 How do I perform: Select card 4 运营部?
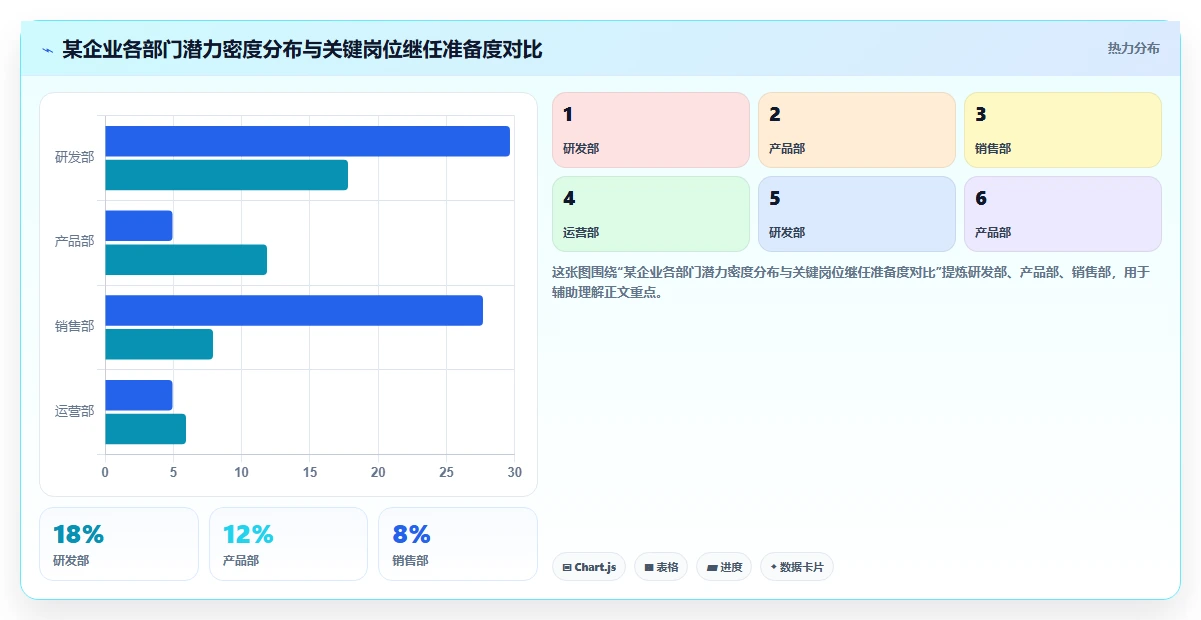point(651,214)
